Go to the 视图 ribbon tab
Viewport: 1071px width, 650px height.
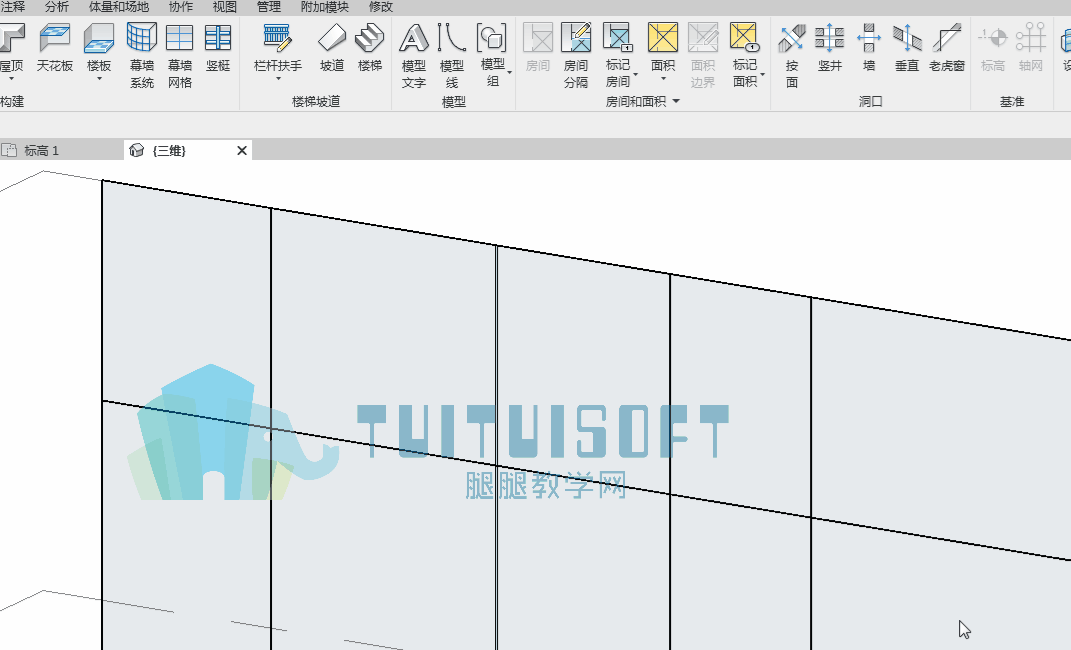[x=225, y=7]
